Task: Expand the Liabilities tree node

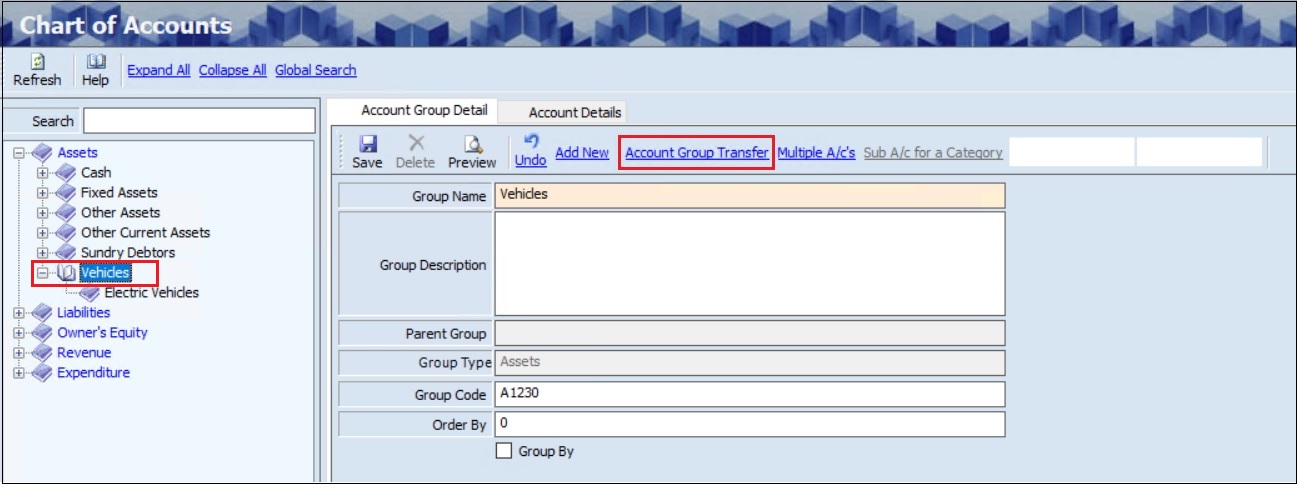Action: coord(19,313)
